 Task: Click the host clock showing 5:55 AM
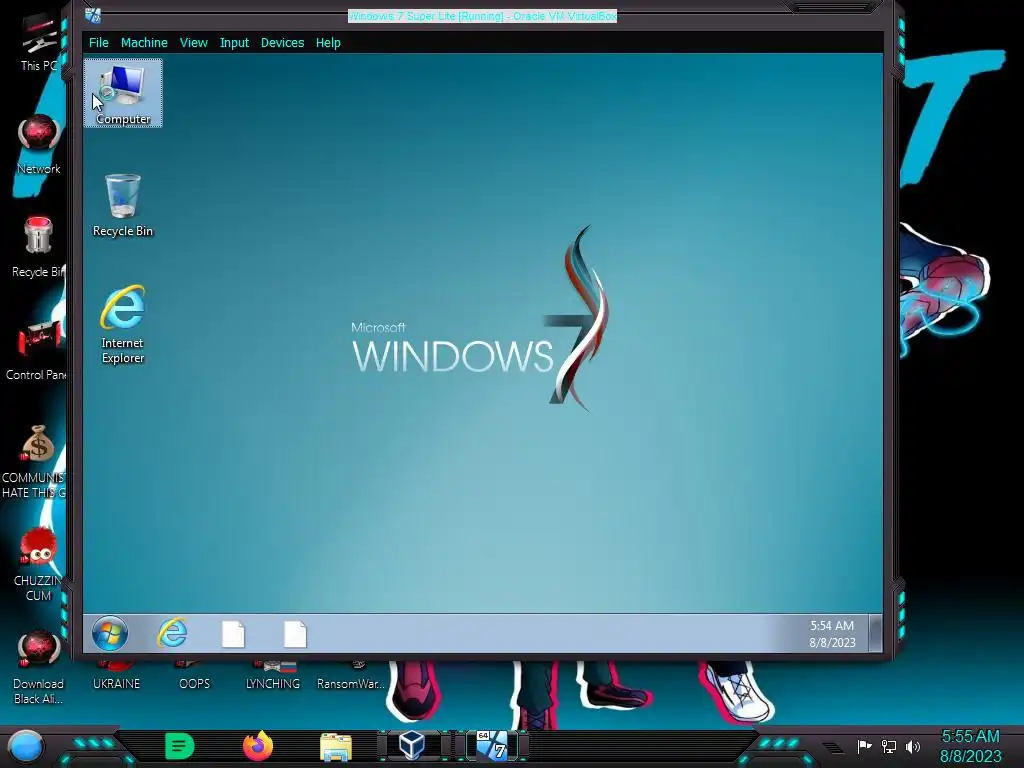point(970,746)
